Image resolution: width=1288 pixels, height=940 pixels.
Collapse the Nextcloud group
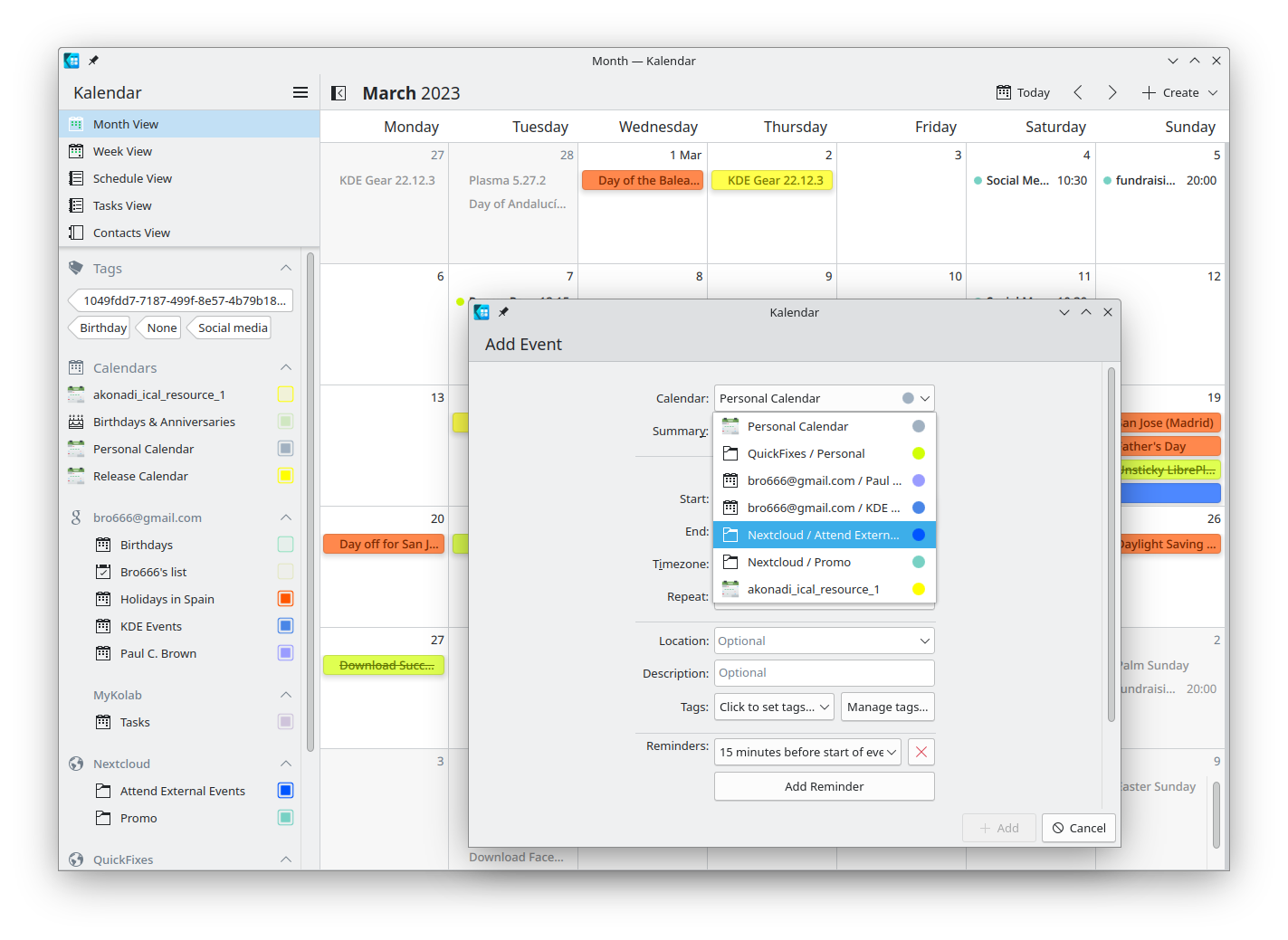[286, 764]
